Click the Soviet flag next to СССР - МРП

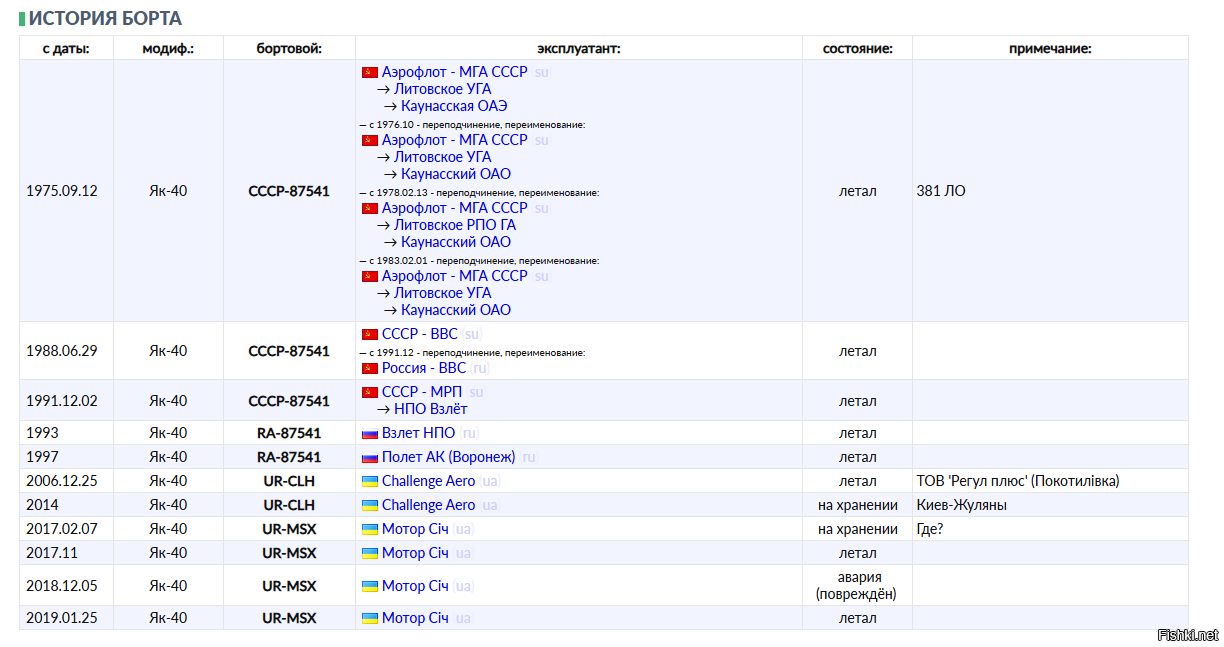point(369,392)
